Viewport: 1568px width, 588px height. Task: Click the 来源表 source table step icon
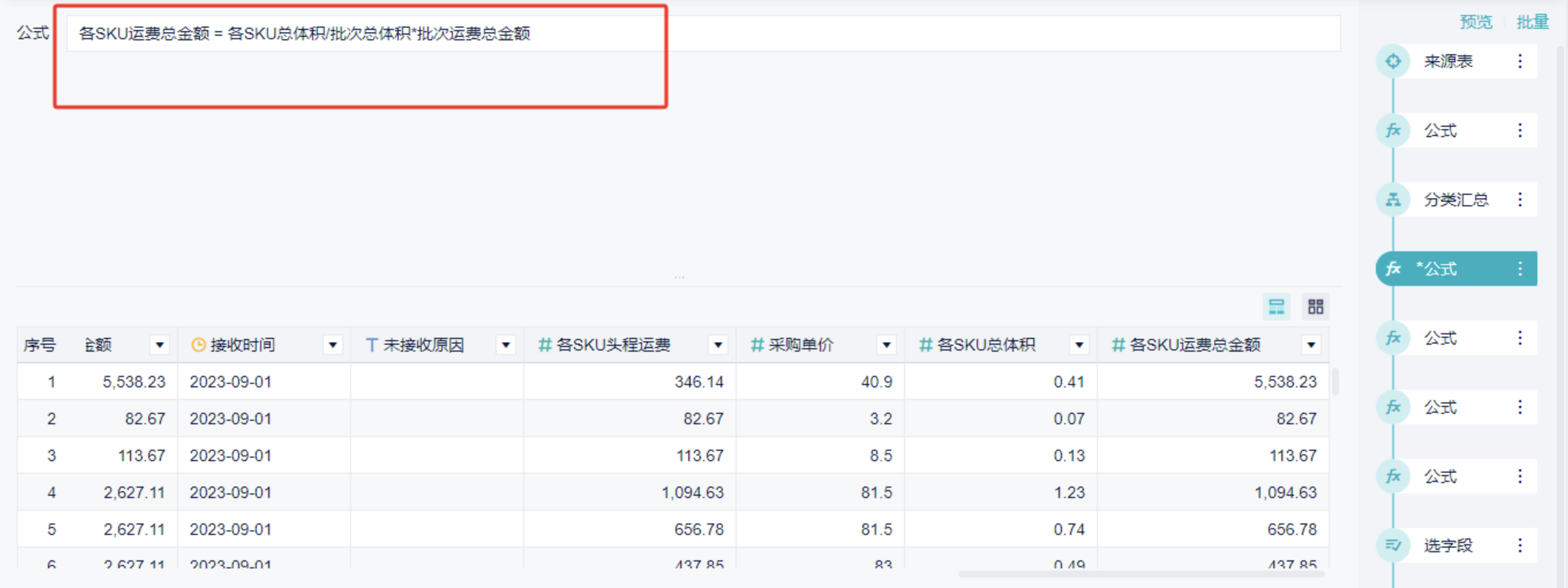[1393, 62]
